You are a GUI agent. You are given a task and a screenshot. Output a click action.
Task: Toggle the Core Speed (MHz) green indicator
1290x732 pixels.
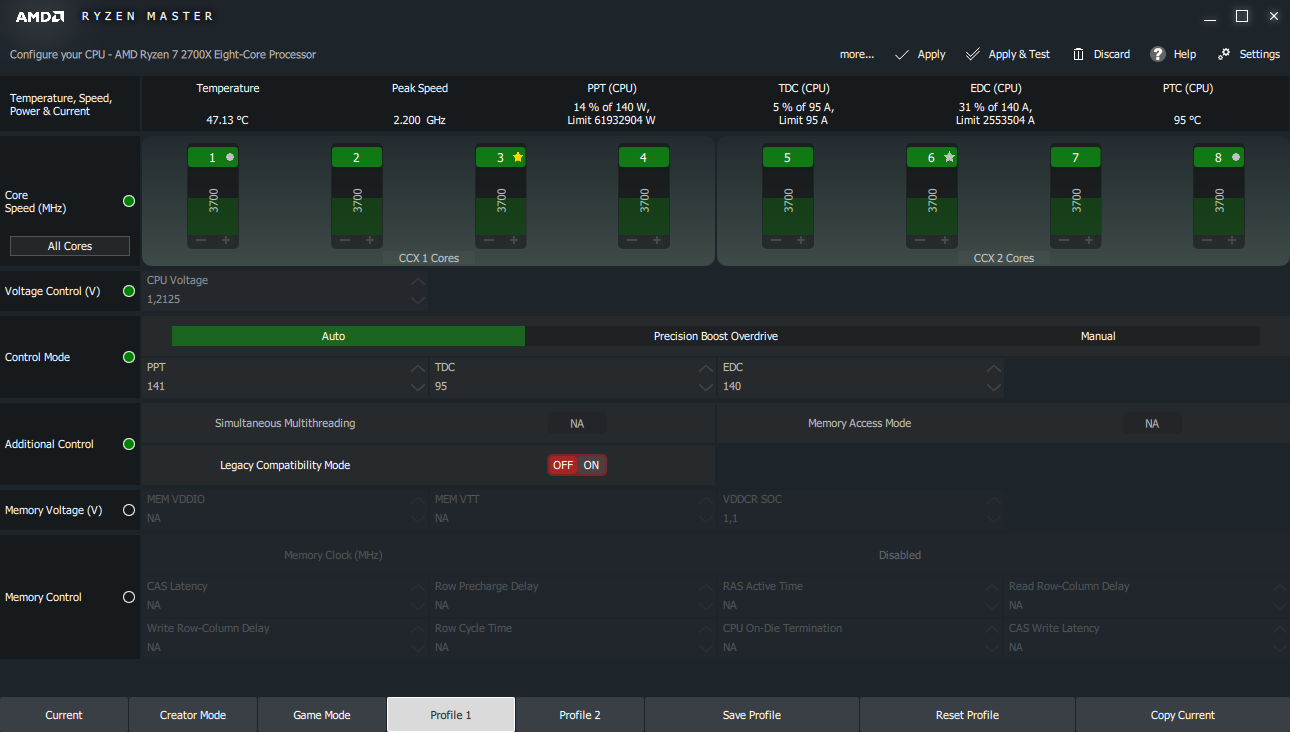point(128,201)
